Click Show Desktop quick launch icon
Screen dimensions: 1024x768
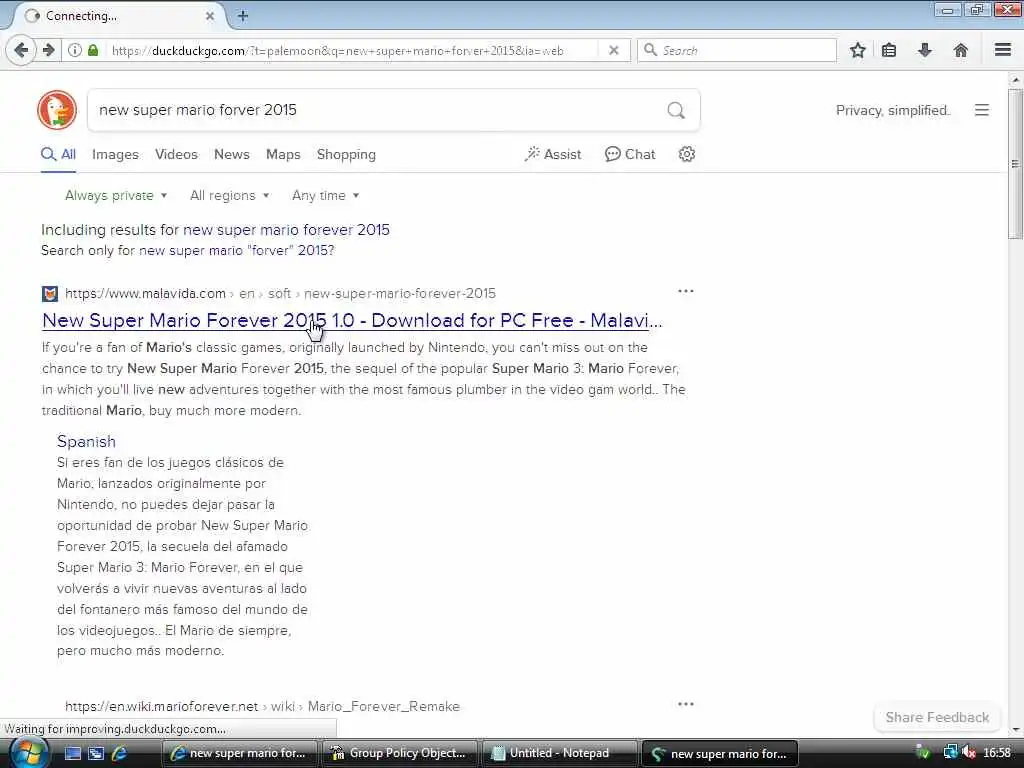[72, 753]
